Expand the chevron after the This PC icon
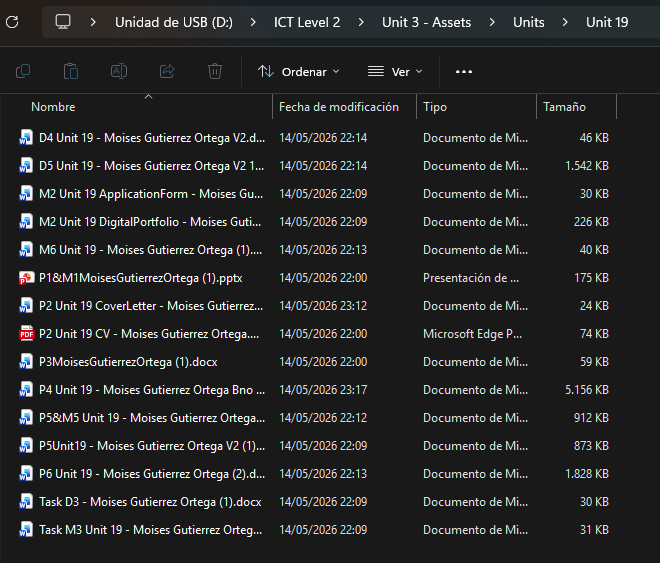The height and width of the screenshot is (563, 660). 93,22
